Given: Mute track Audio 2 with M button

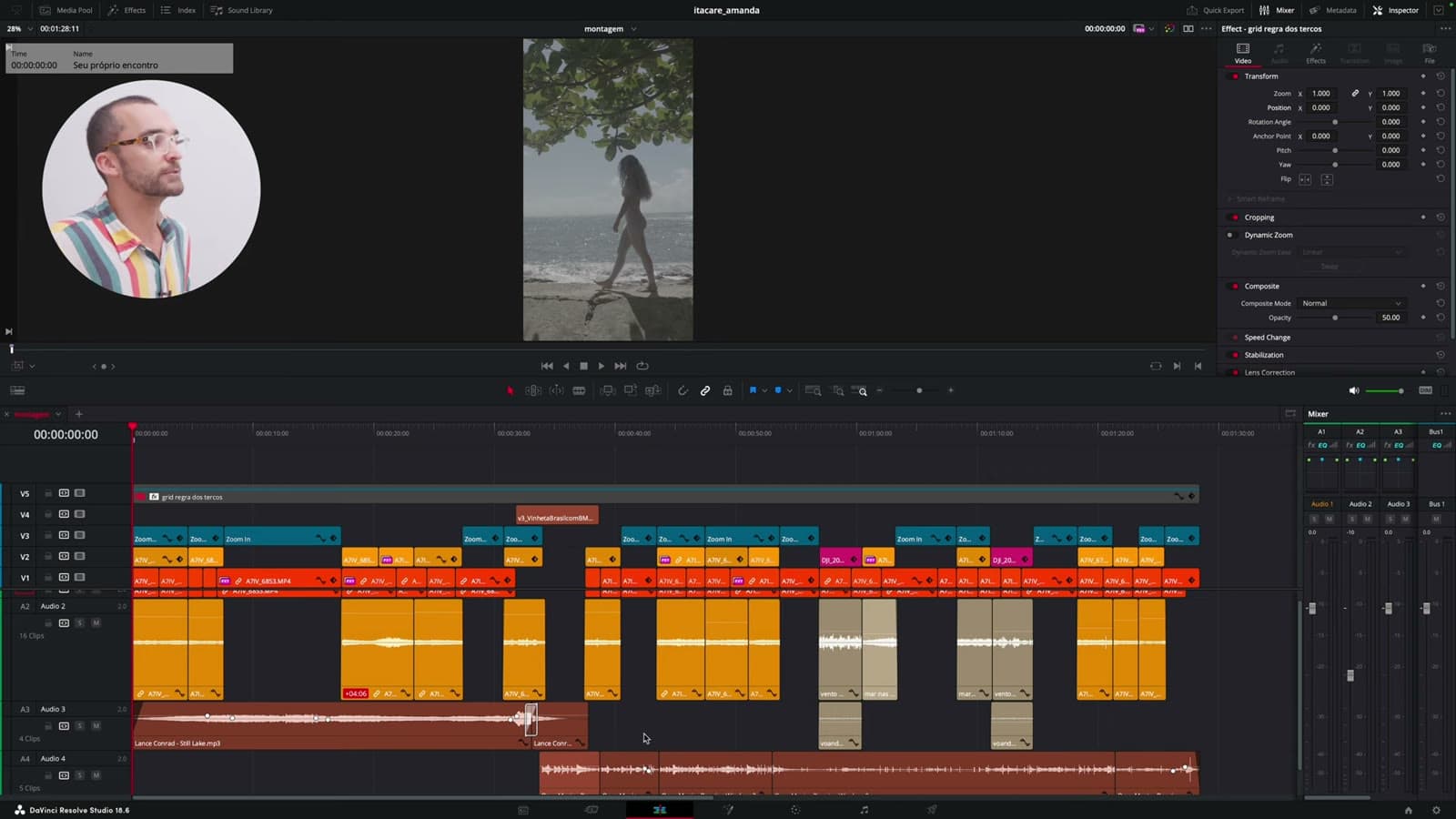Looking at the screenshot, I should [x=96, y=623].
